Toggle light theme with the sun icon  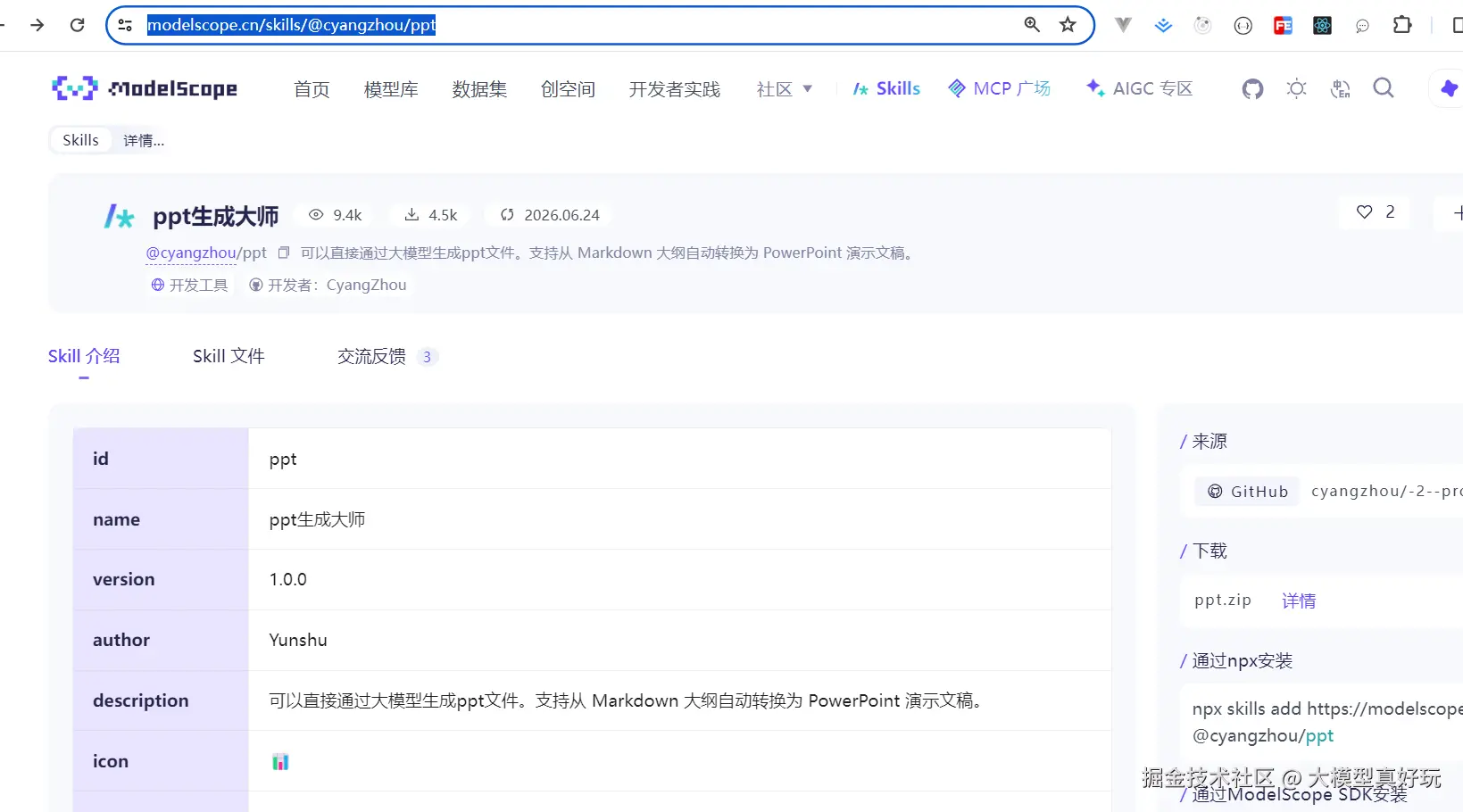[1296, 88]
